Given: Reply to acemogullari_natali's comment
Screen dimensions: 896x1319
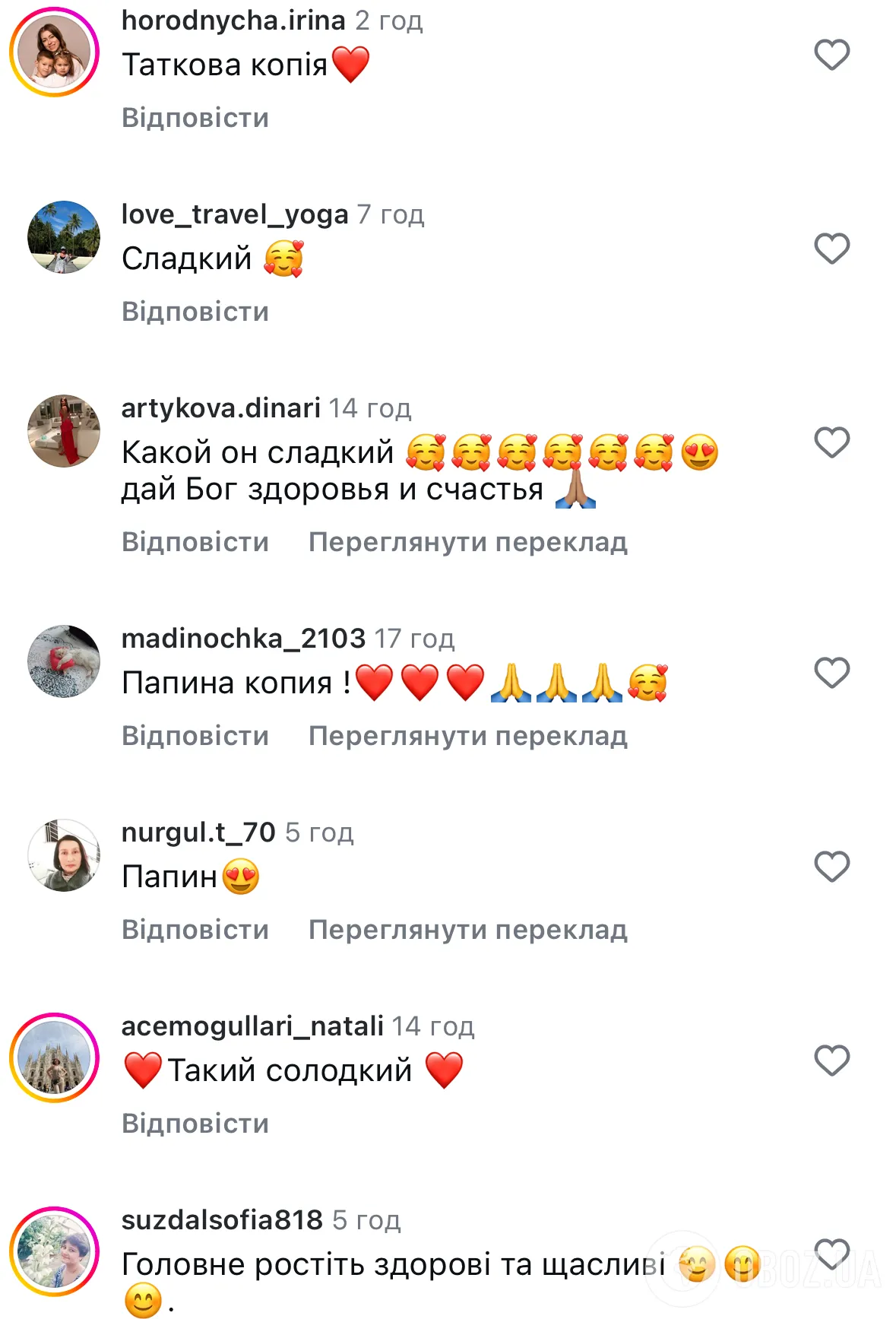Looking at the screenshot, I should [x=195, y=1124].
